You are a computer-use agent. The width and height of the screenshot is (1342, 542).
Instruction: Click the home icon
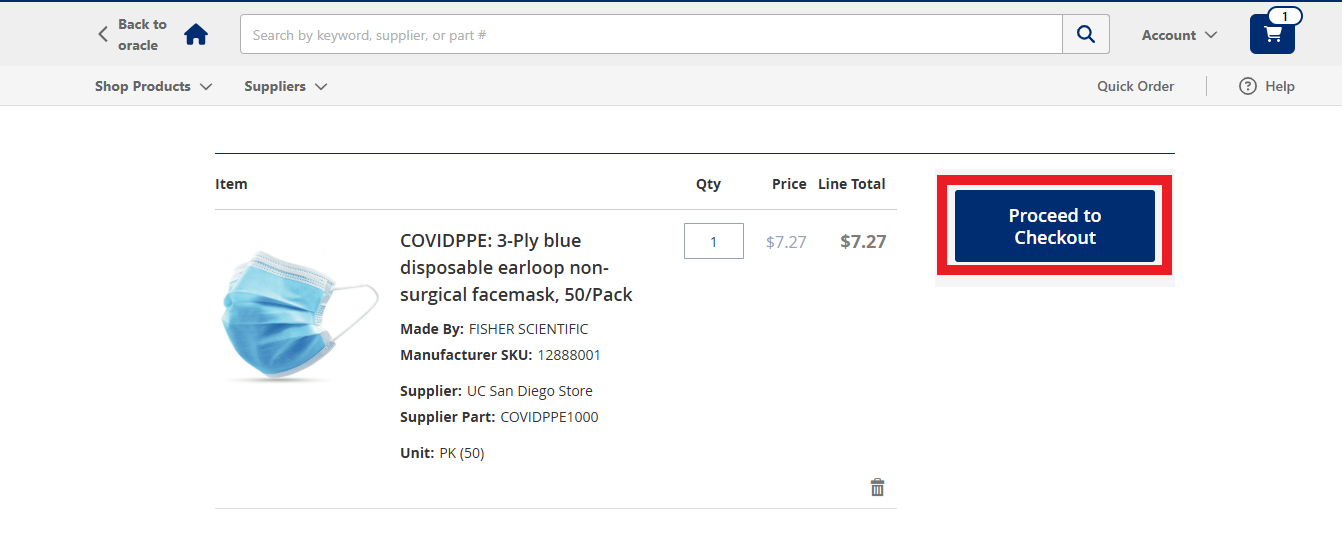click(x=196, y=35)
